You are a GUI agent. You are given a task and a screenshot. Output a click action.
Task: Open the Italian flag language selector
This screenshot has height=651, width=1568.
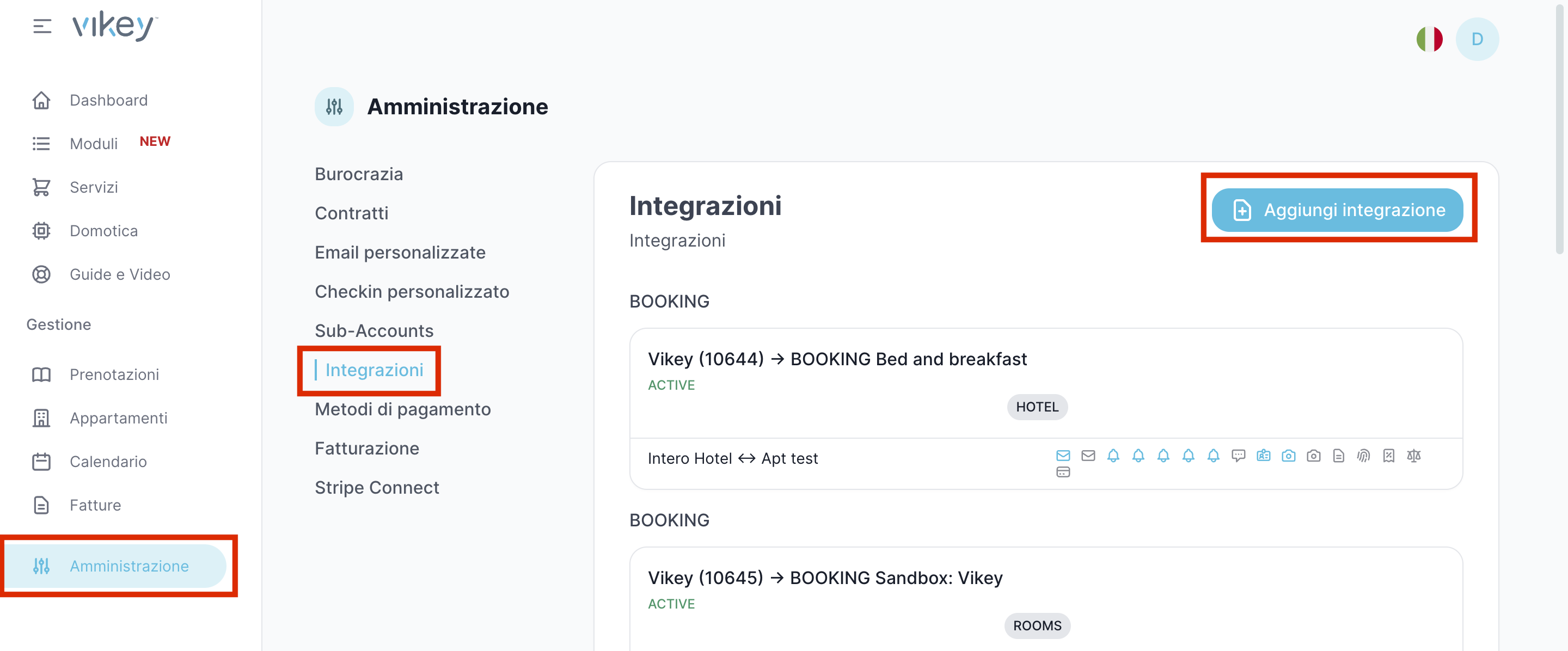1429,39
